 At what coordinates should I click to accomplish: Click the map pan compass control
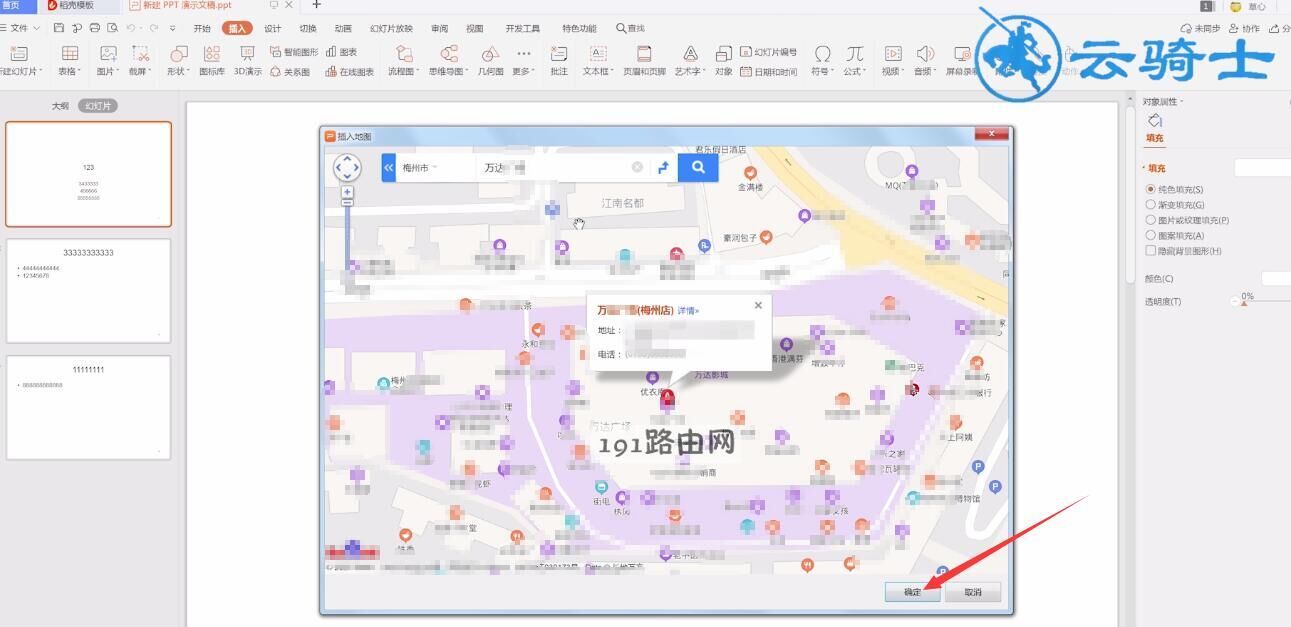346,168
